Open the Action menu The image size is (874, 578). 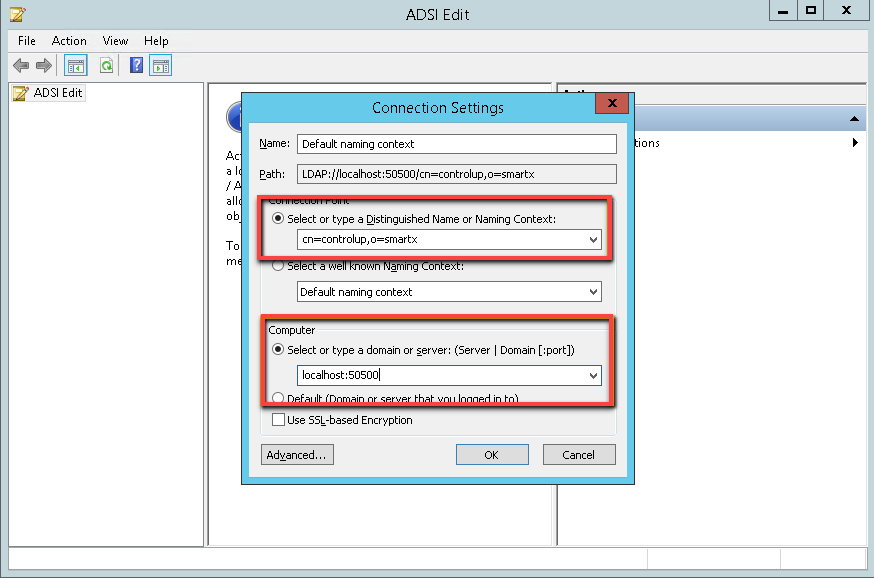pyautogui.click(x=69, y=41)
